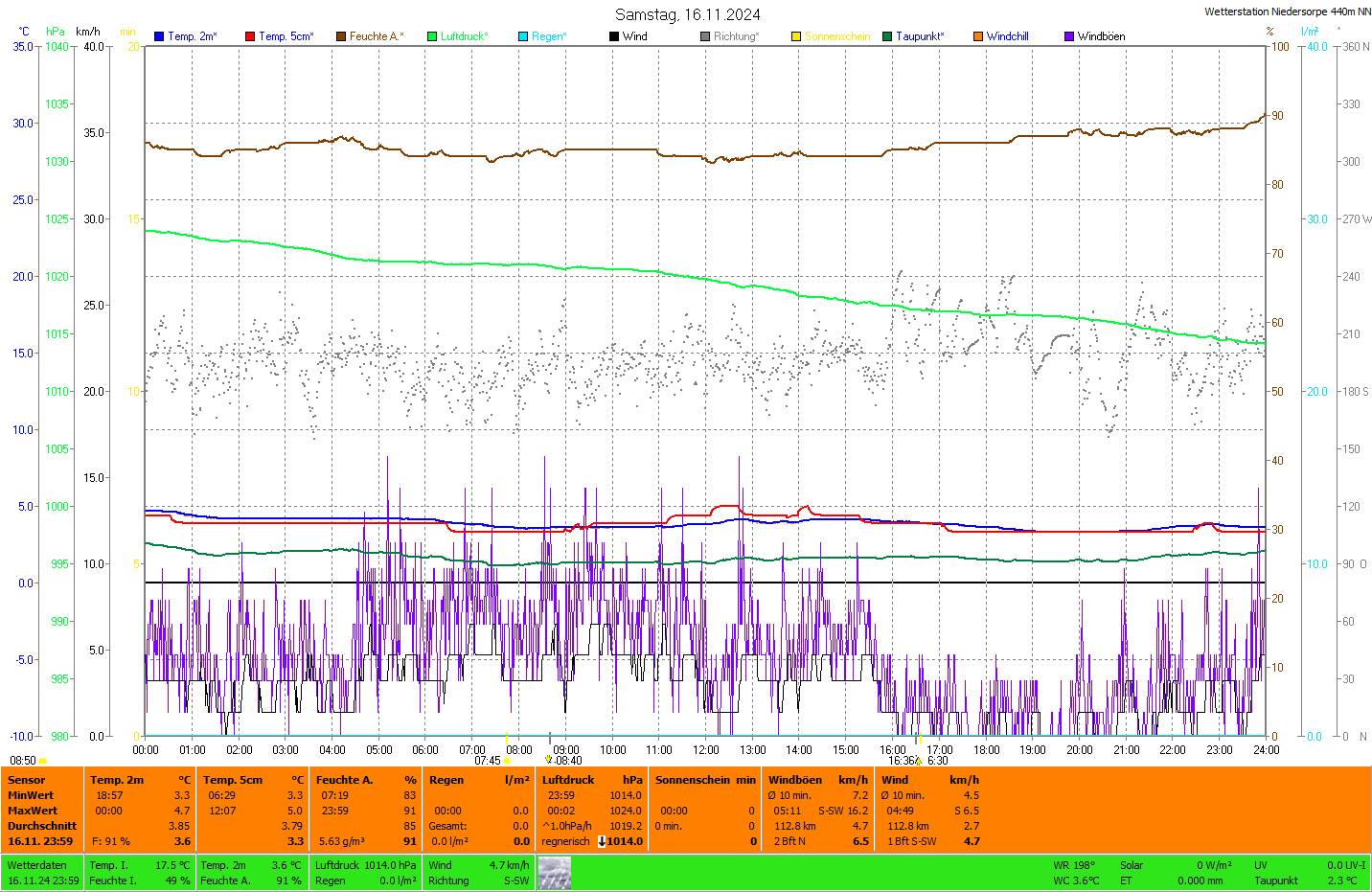The height and width of the screenshot is (892, 1372).
Task: Click the cyan Regen legend square
Action: tap(523, 36)
